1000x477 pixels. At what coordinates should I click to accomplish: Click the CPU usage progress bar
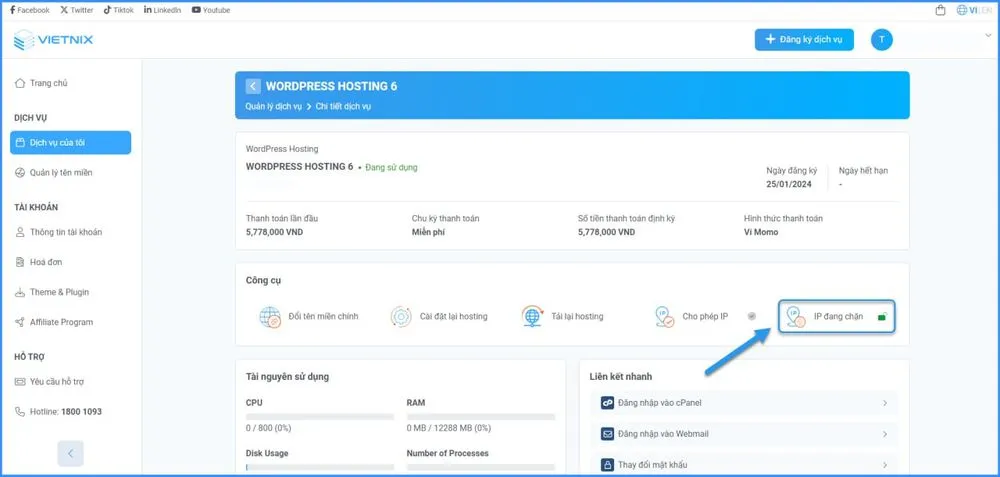point(320,416)
